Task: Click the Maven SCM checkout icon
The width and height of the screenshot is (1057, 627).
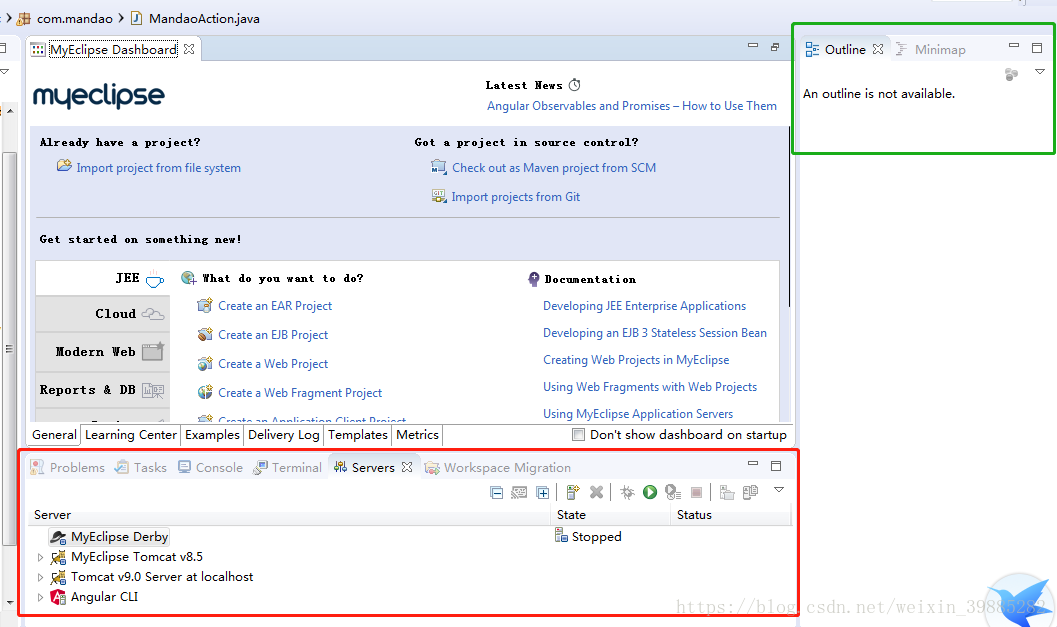Action: click(439, 167)
